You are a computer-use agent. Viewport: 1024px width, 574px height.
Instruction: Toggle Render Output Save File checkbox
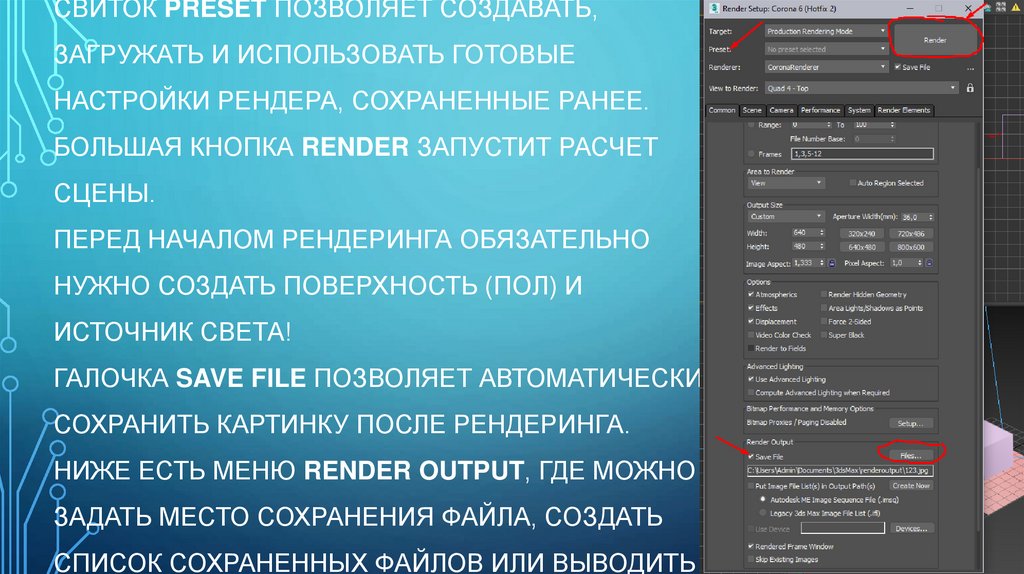point(751,457)
